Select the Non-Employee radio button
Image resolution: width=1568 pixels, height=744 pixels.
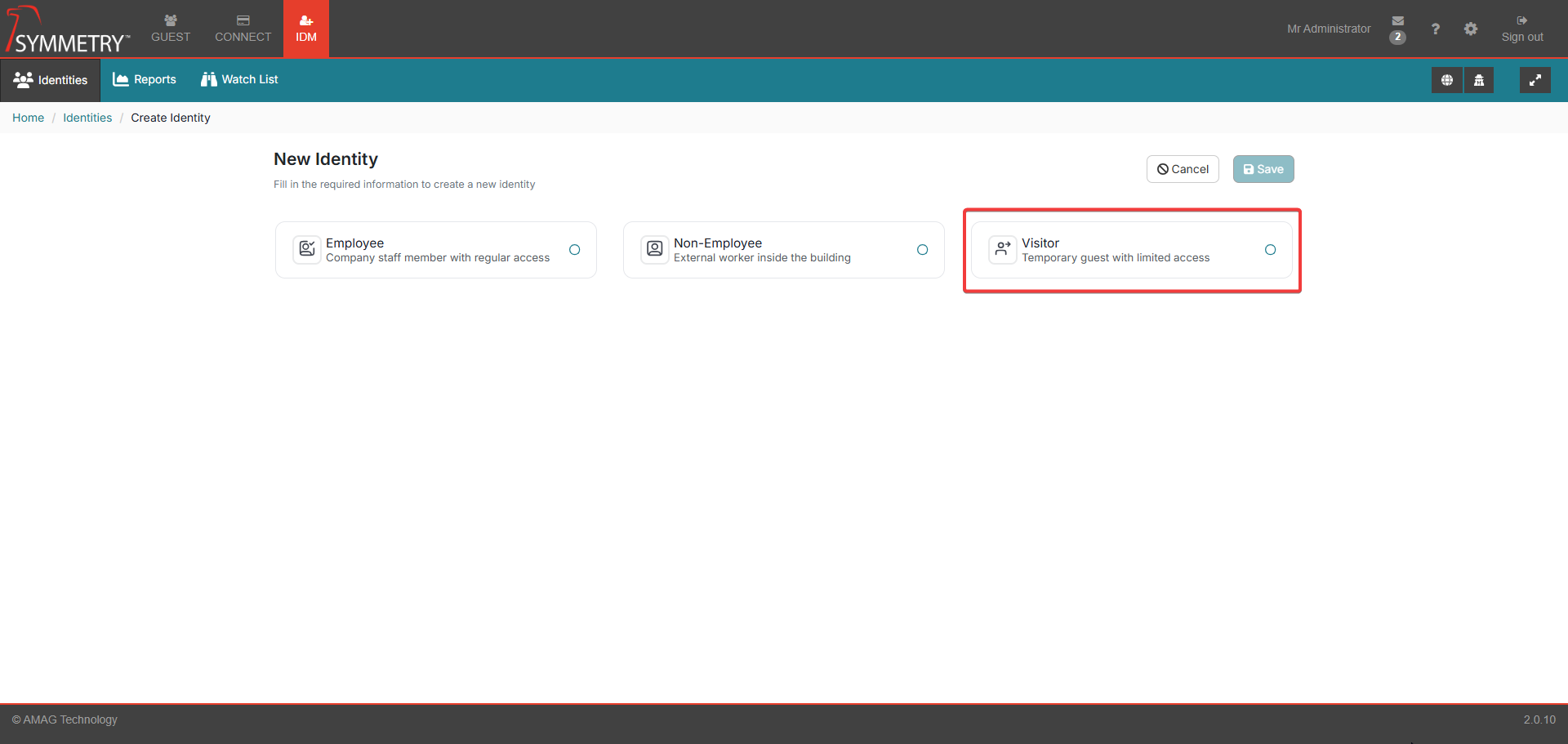tap(922, 250)
